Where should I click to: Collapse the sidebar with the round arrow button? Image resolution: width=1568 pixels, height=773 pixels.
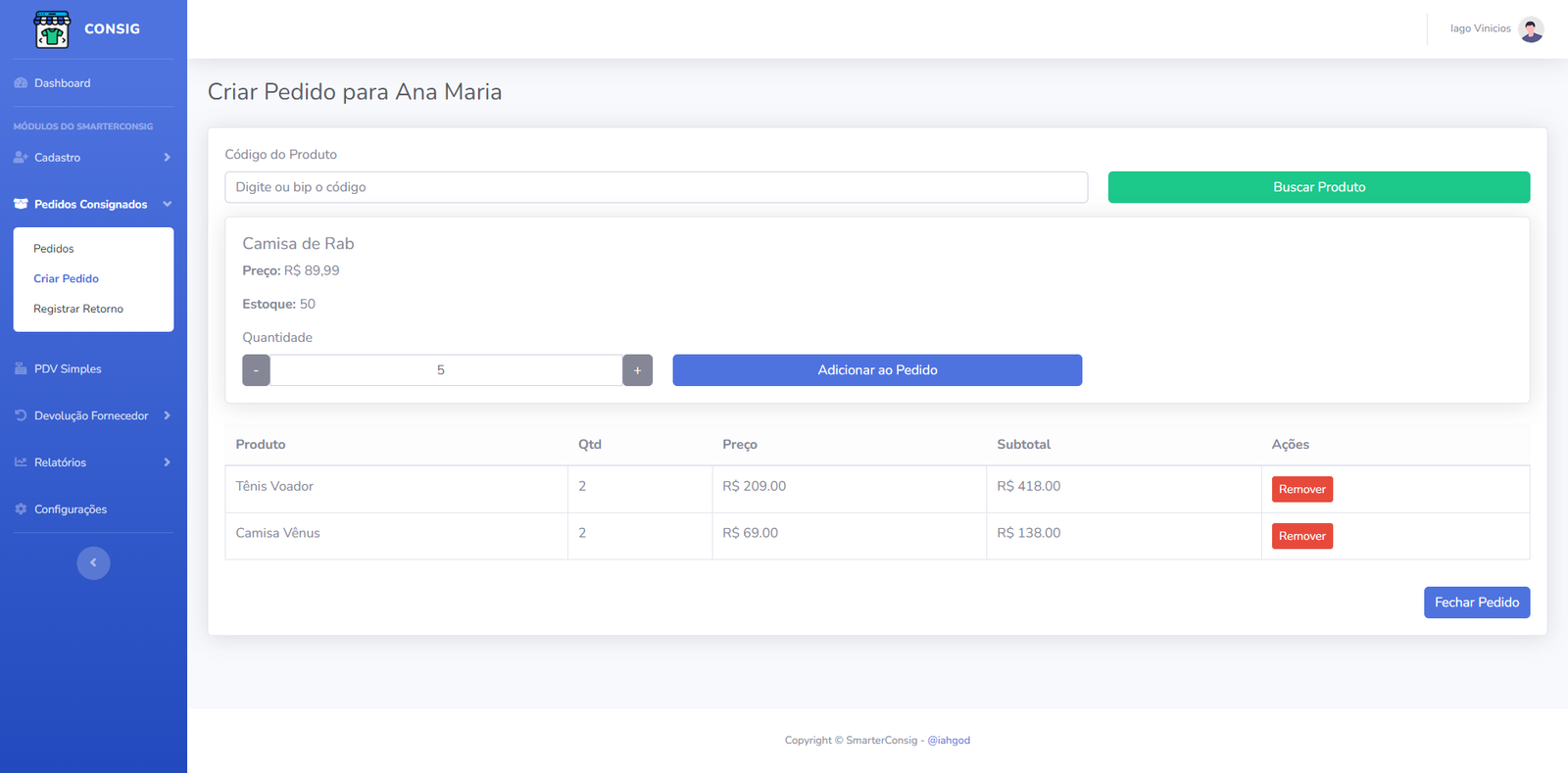[93, 562]
